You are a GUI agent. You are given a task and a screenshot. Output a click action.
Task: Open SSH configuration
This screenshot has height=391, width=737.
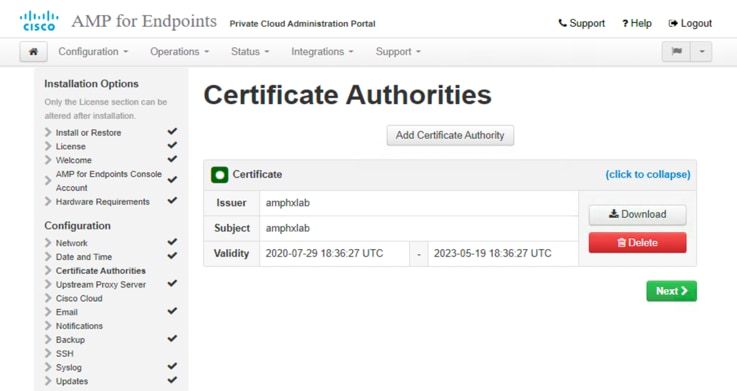64,353
